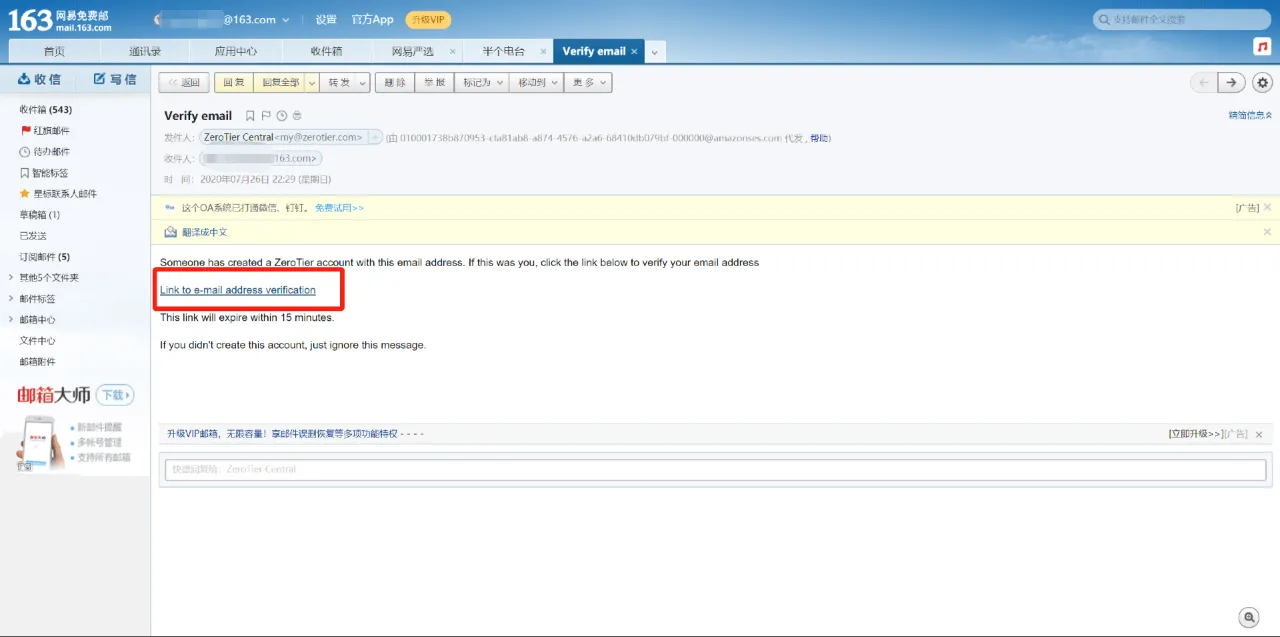1280x637 pixels.
Task: Open the gear settings icon above the email
Action: 1262,83
